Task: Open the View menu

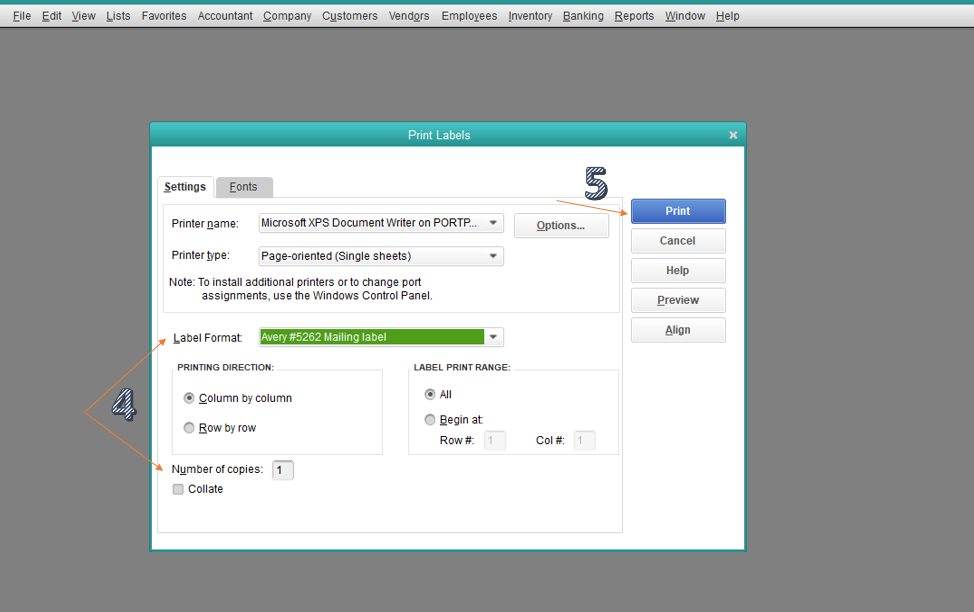Action: (x=83, y=16)
